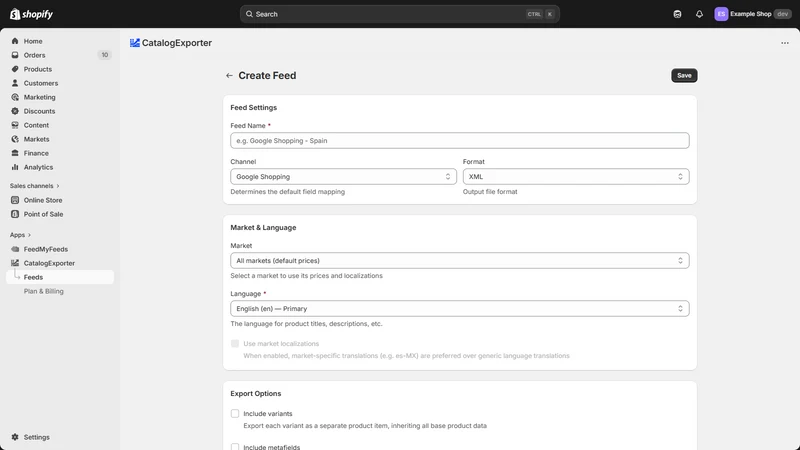Click the Products tag icon
The width and height of the screenshot is (800, 450).
15,69
